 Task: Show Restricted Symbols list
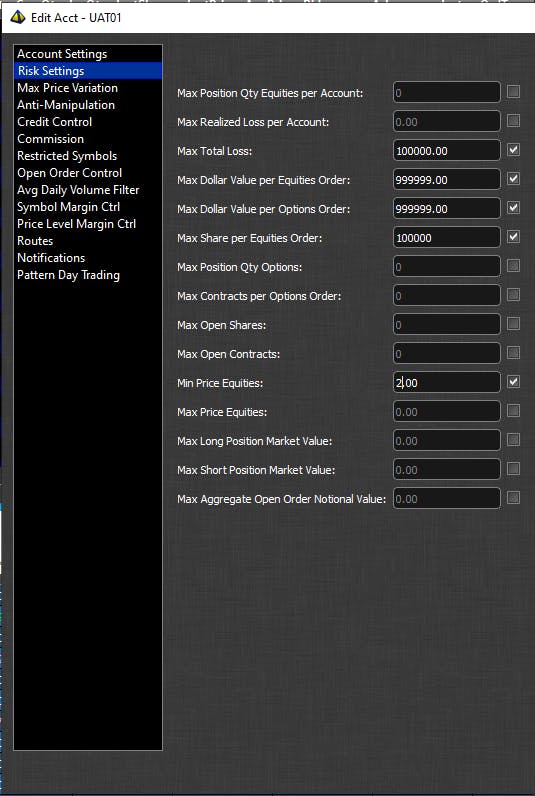tap(88, 156)
